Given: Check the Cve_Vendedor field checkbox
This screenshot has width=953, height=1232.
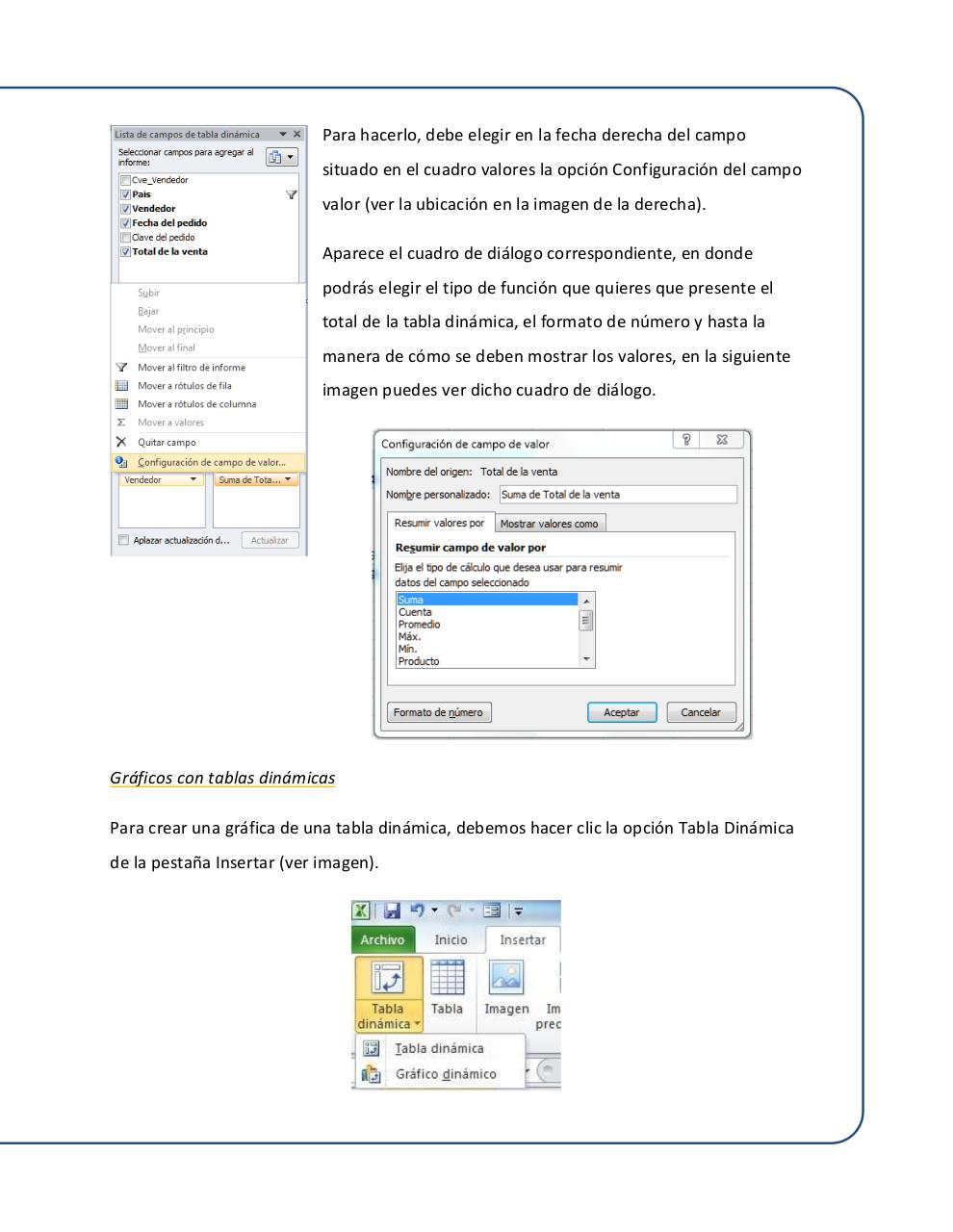Looking at the screenshot, I should 125,179.
